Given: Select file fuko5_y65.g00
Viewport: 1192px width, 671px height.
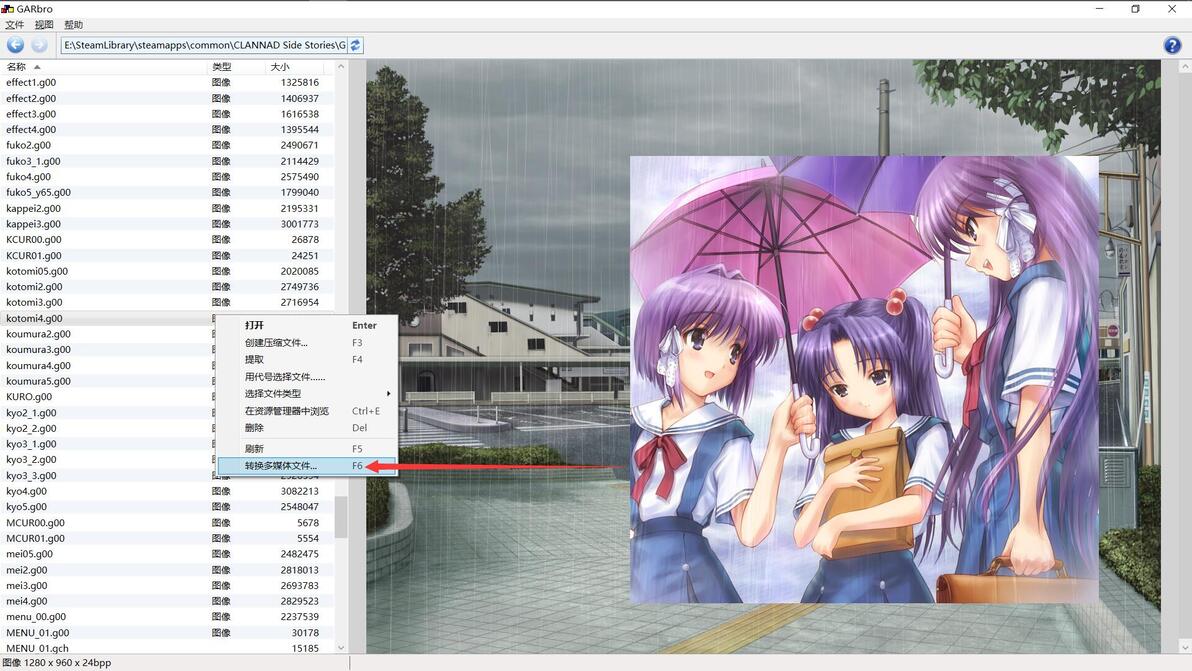Looking at the screenshot, I should click(39, 192).
